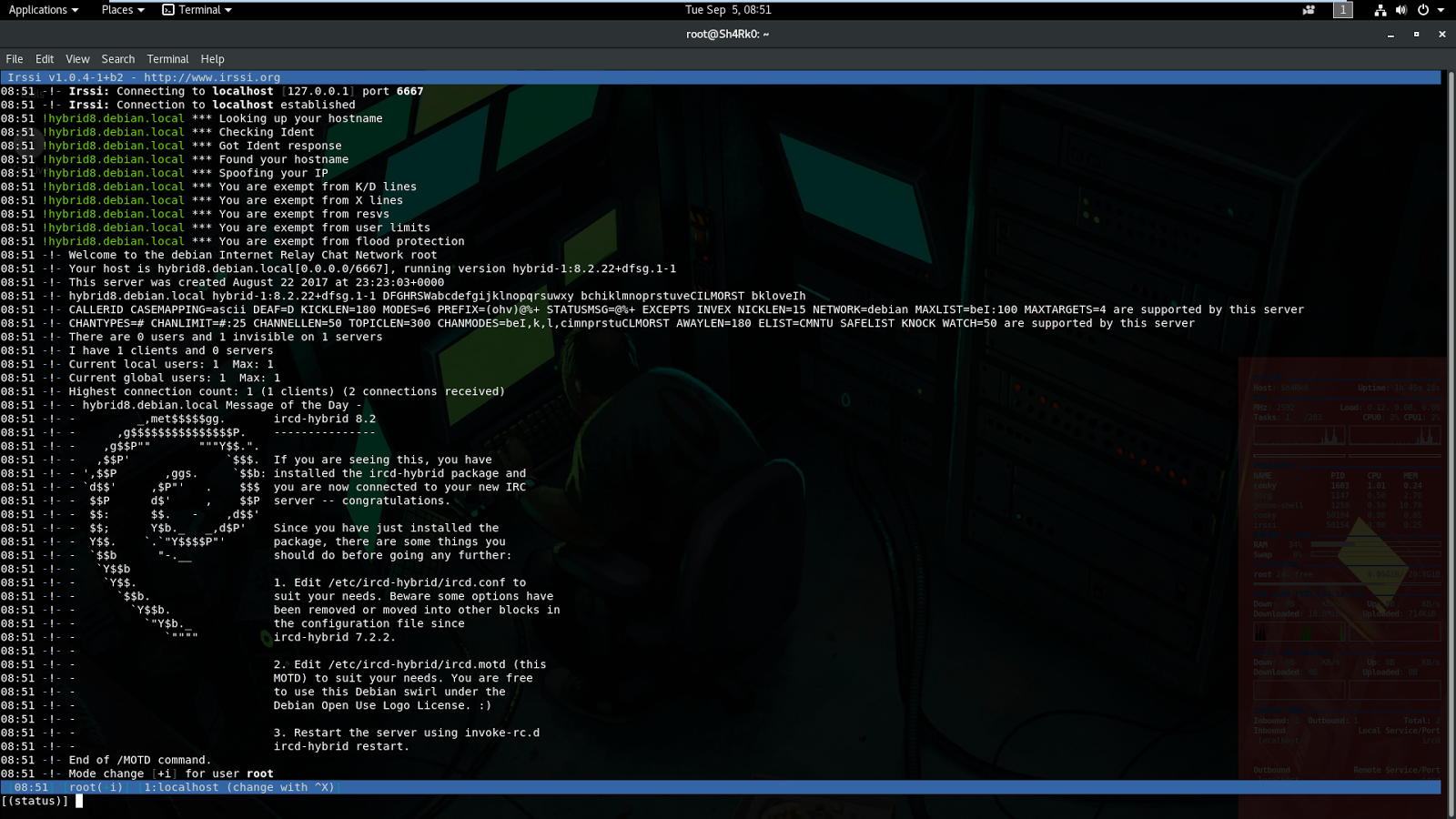Click the workspace "1" indicator in top bar
This screenshot has width=1456, height=819.
(1342, 10)
